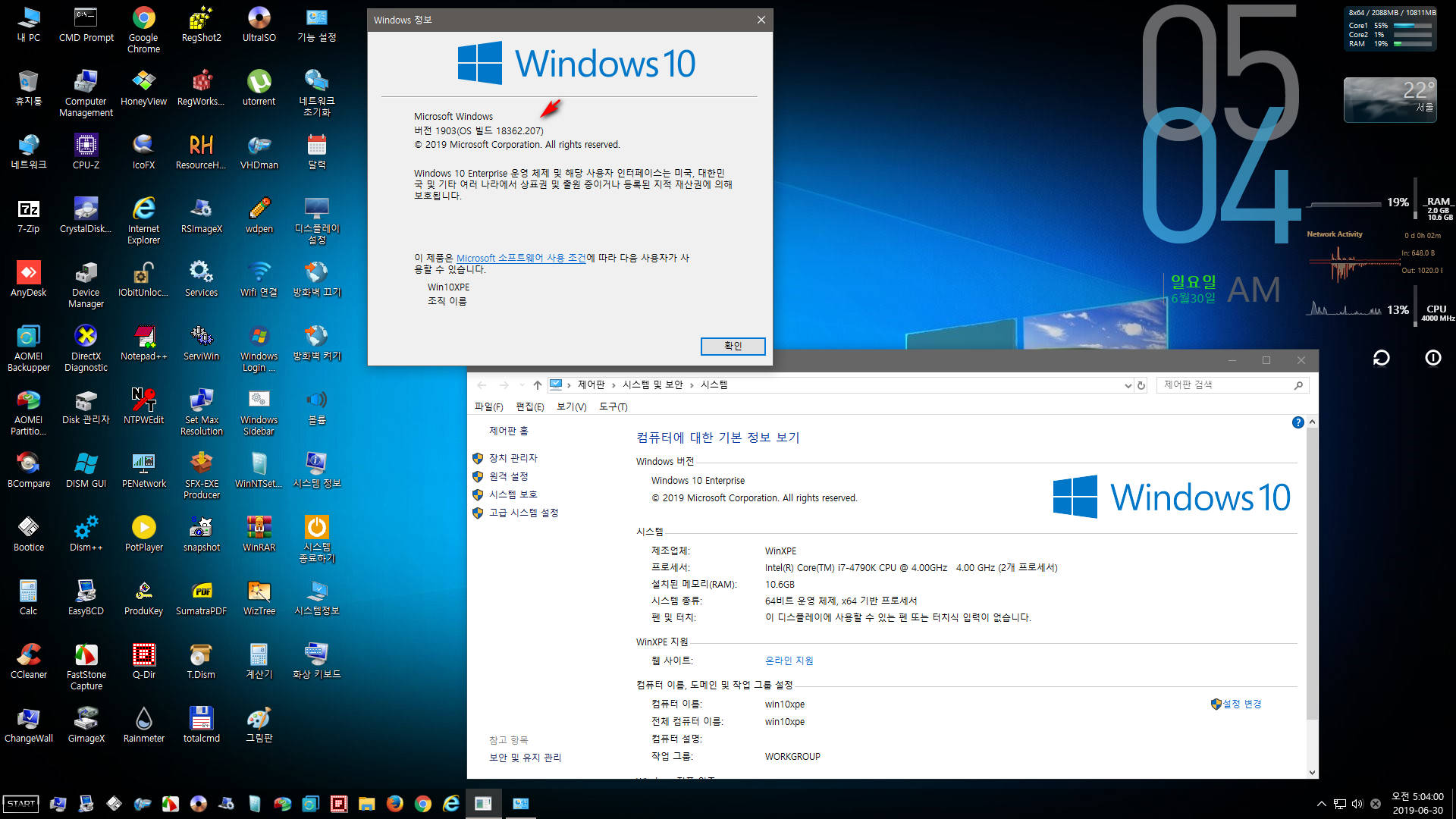Open the Calc desktop icon
This screenshot has width=1456, height=819.
pyautogui.click(x=28, y=598)
